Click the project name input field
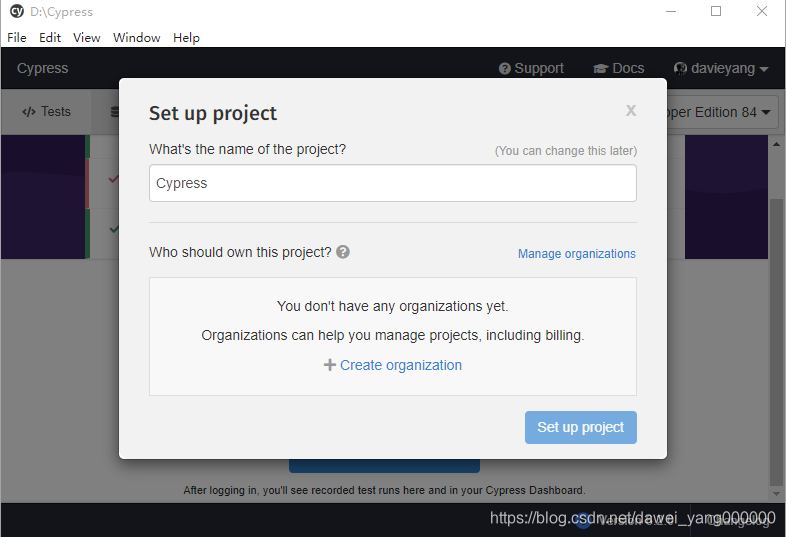 click(x=392, y=183)
